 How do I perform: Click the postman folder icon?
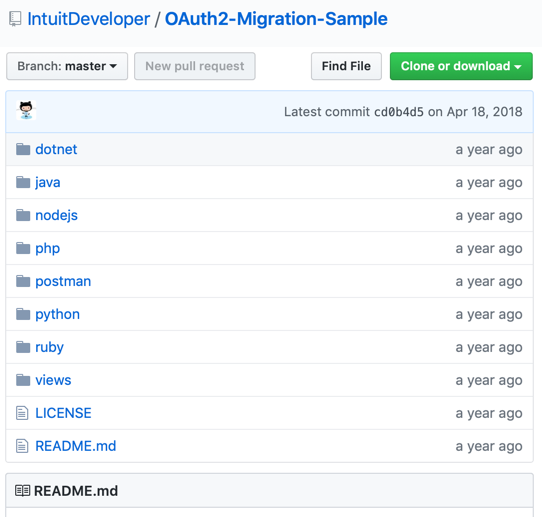click(x=23, y=281)
